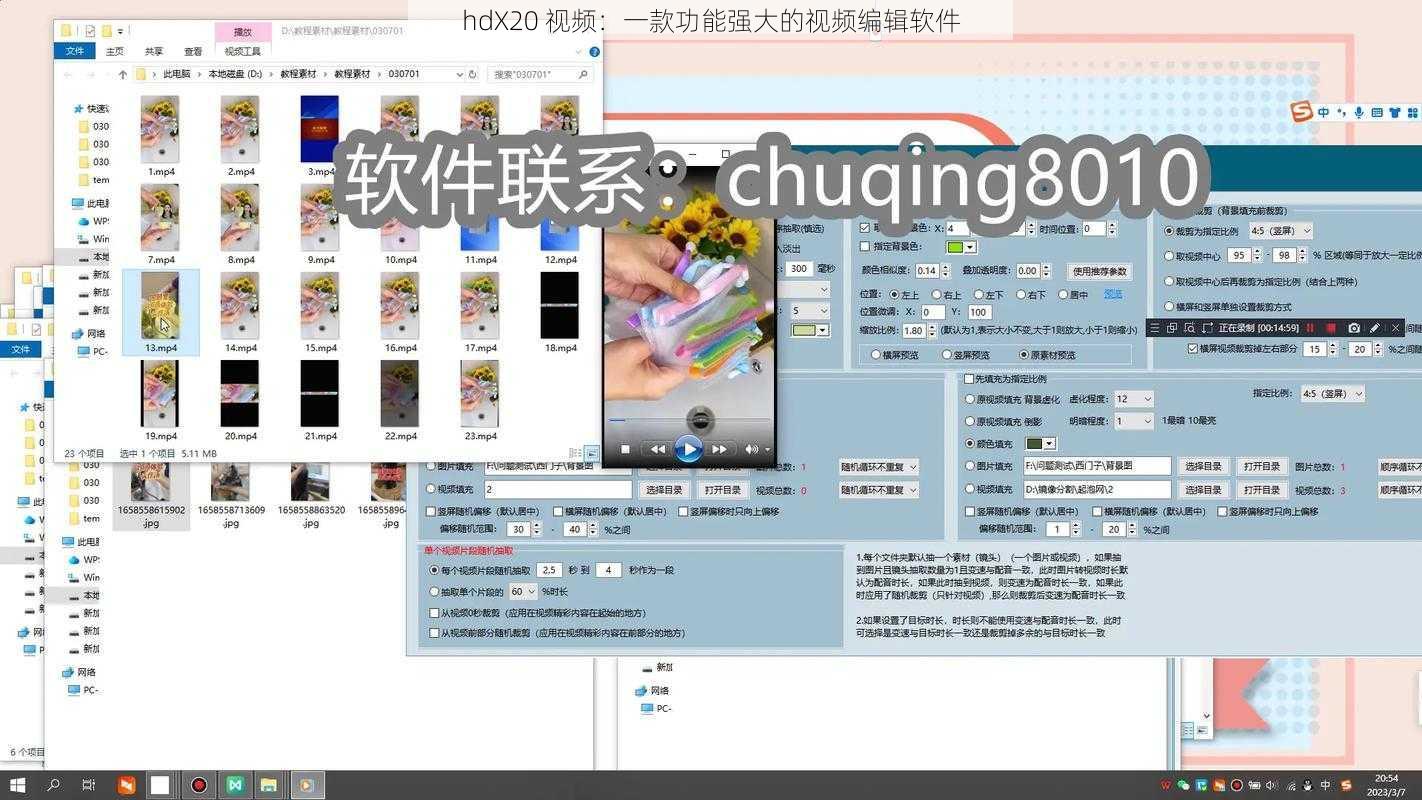Enable 从视频0秒裁剪 checkbox
Screen dimensions: 1422x800
[434, 613]
